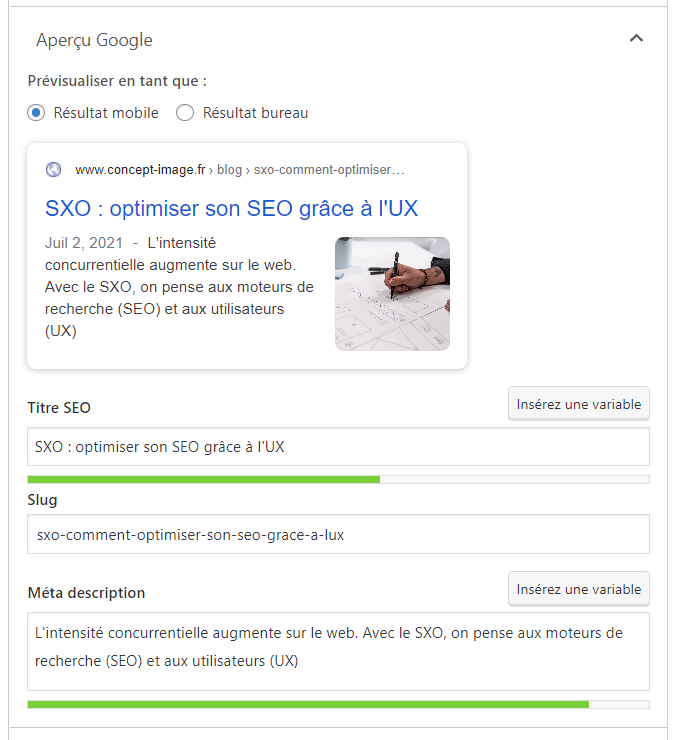Click the blog breadcrumb segment in preview URL
Screen dimensions: 687x740
(x=229, y=169)
